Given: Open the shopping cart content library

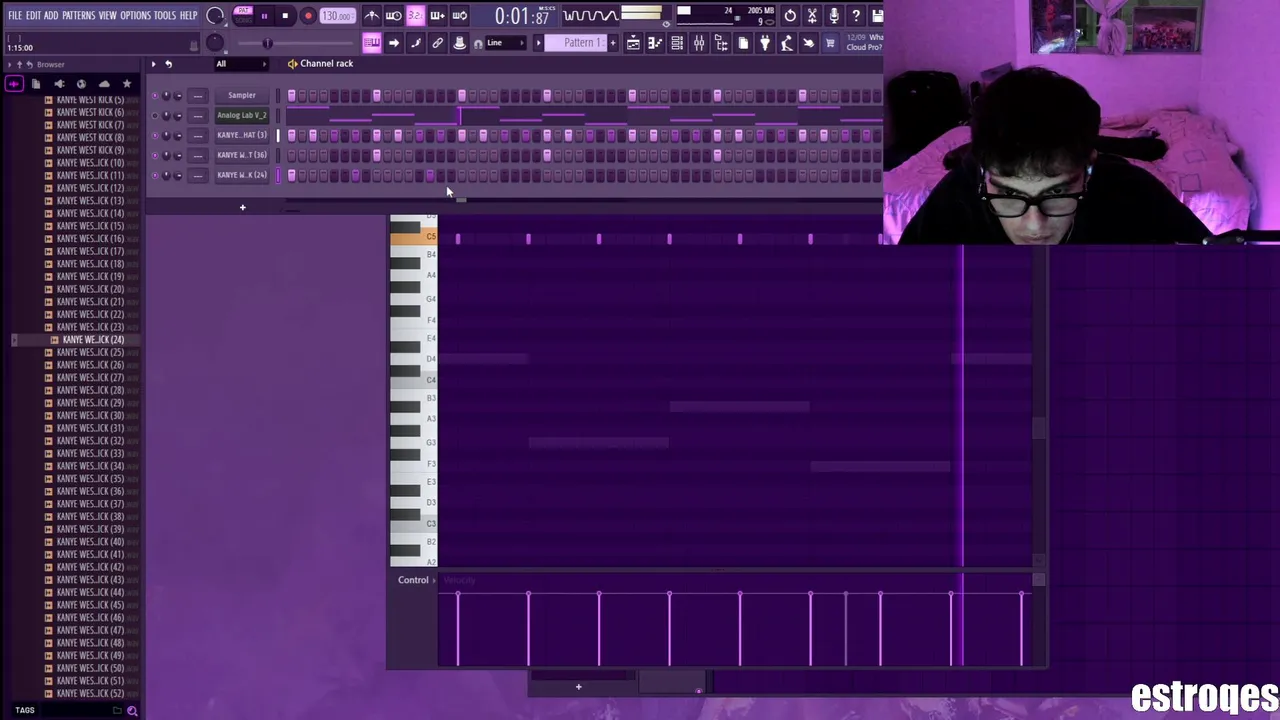Looking at the screenshot, I should pos(830,43).
